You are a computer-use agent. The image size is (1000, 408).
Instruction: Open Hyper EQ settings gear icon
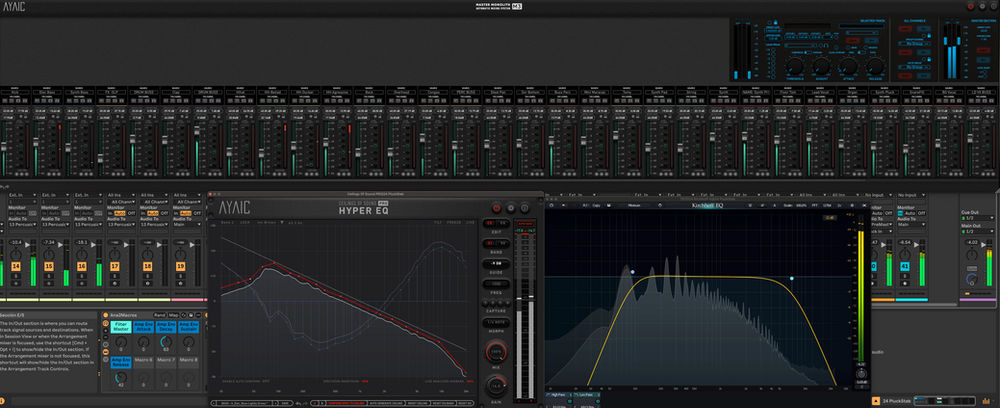(x=510, y=208)
